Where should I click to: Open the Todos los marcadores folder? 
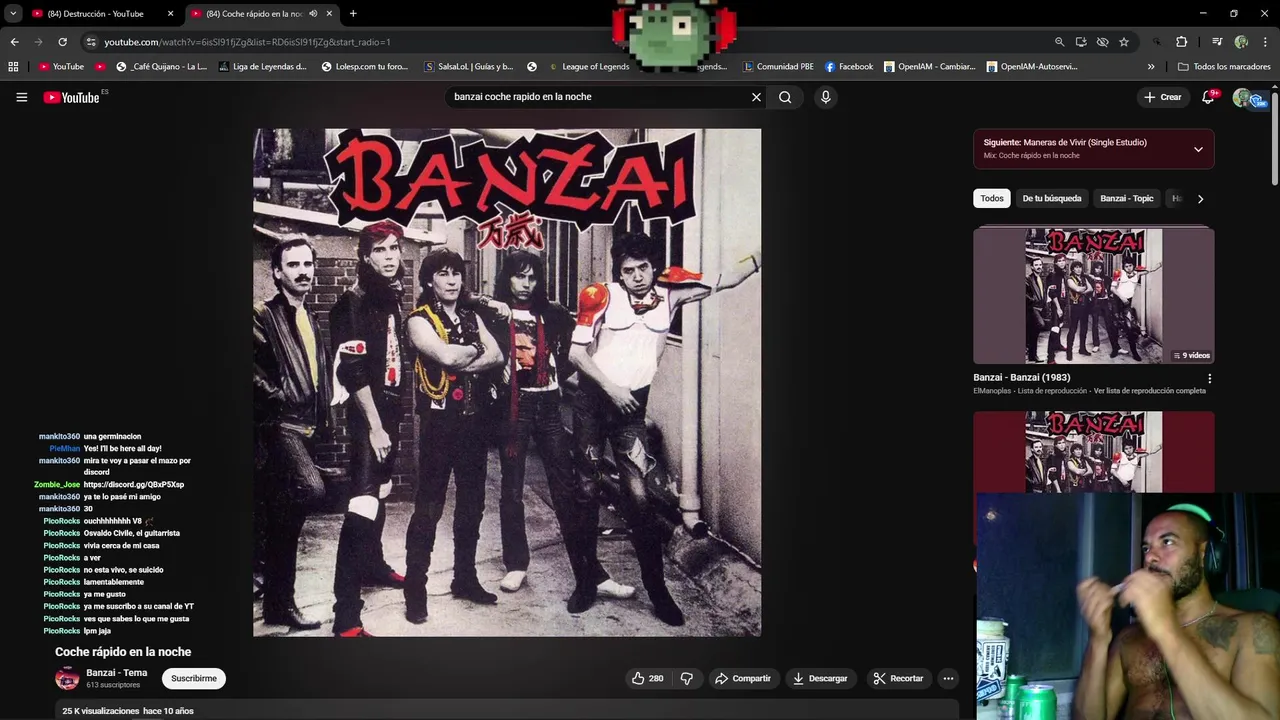[1224, 67]
